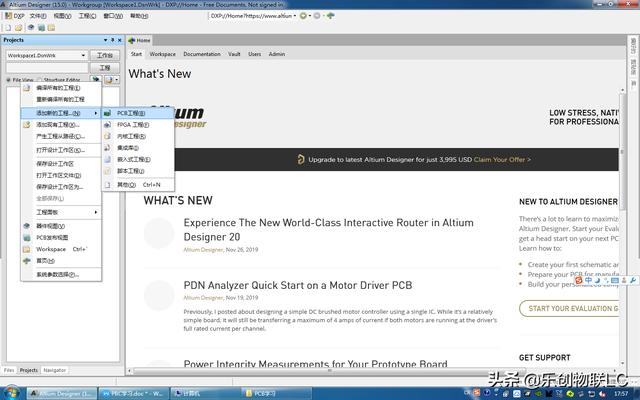640x400 pixels.
Task: Open 系统参数选择 preferences entry
Action: [61, 274]
